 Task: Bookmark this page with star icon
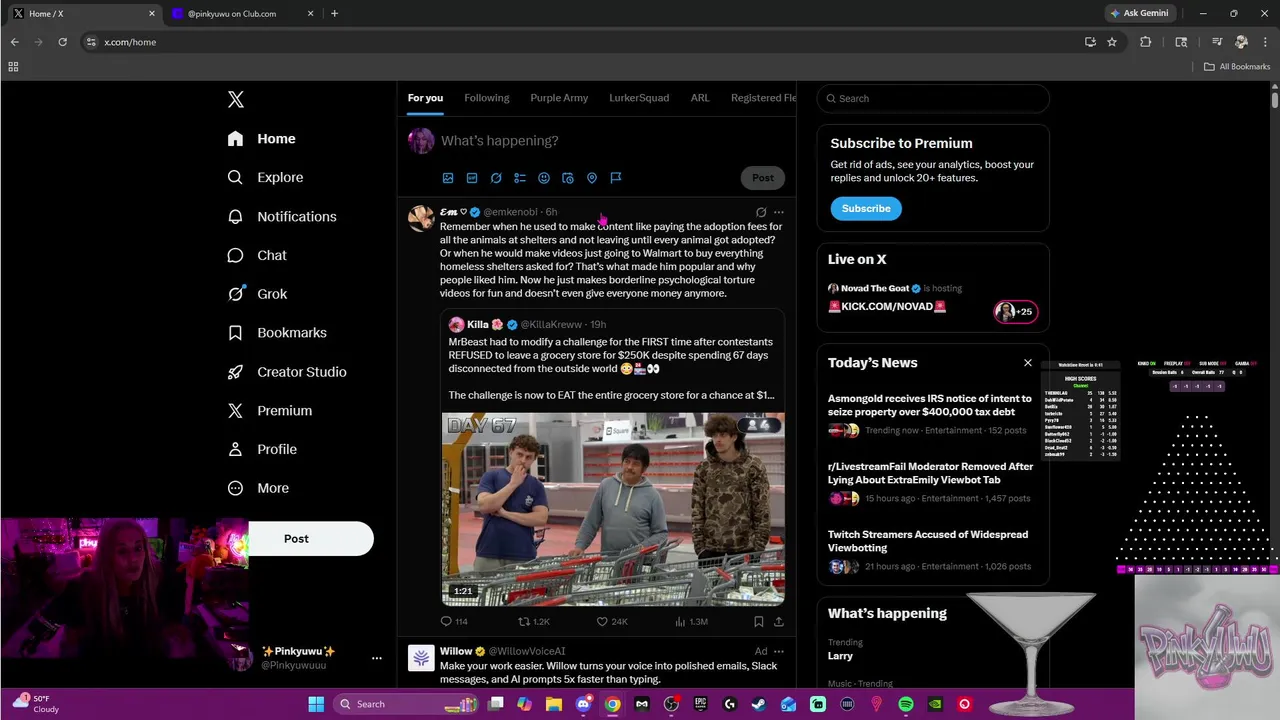[1111, 42]
